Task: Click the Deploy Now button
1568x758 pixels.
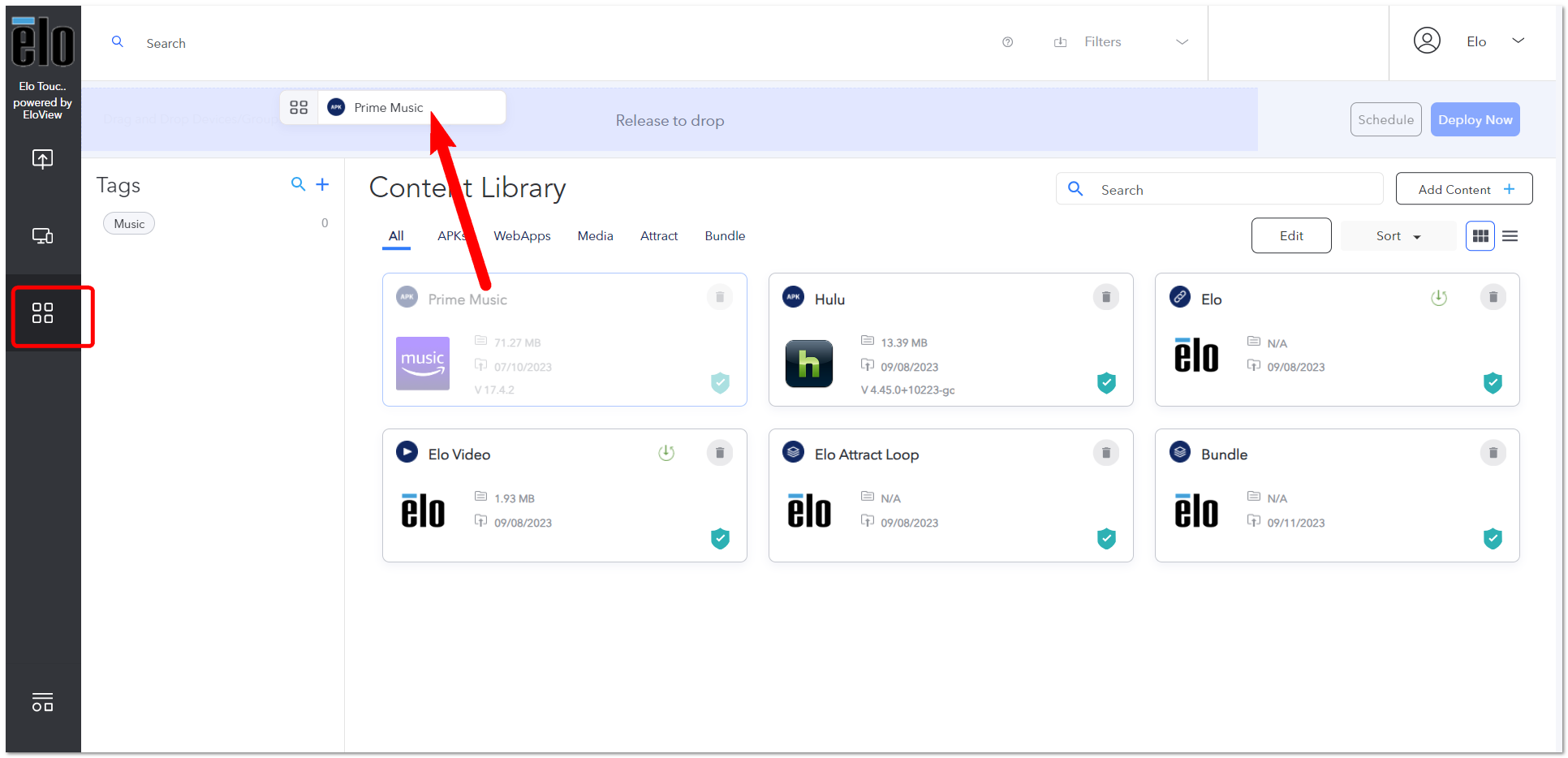Action: [x=1475, y=119]
